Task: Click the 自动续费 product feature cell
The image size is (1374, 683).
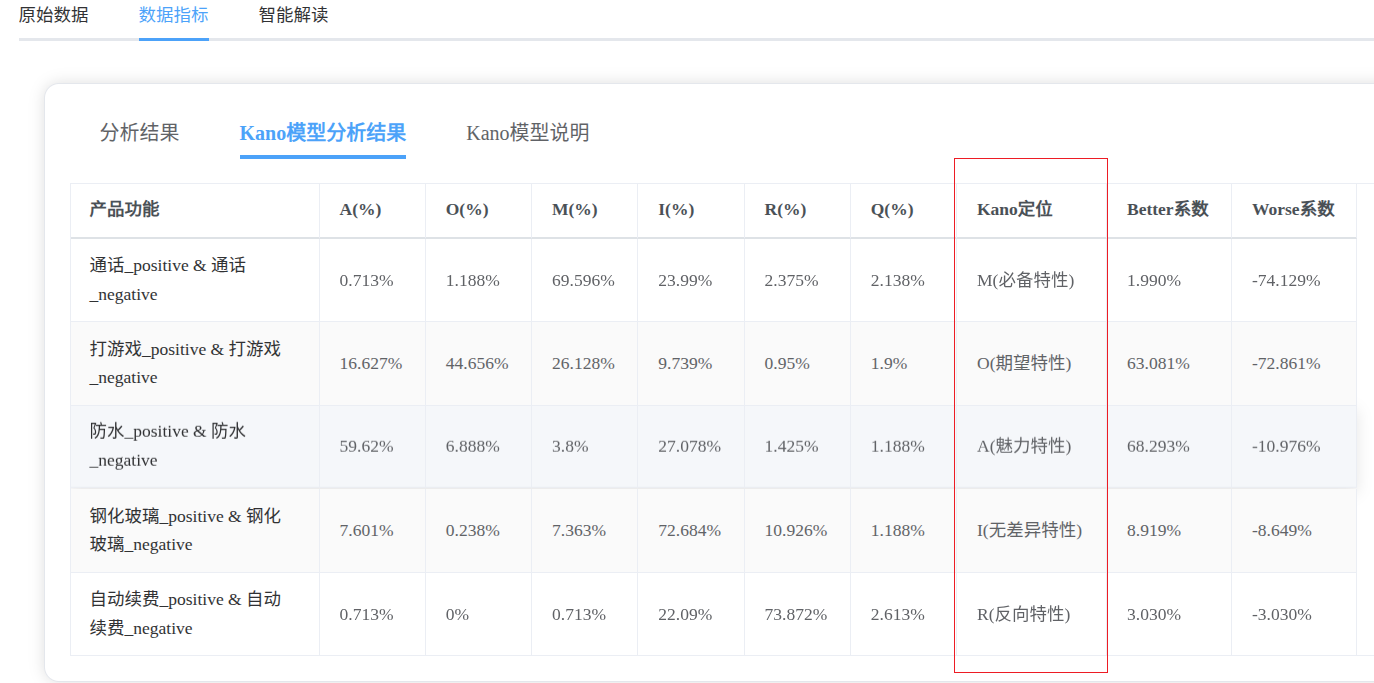Action: click(x=185, y=613)
